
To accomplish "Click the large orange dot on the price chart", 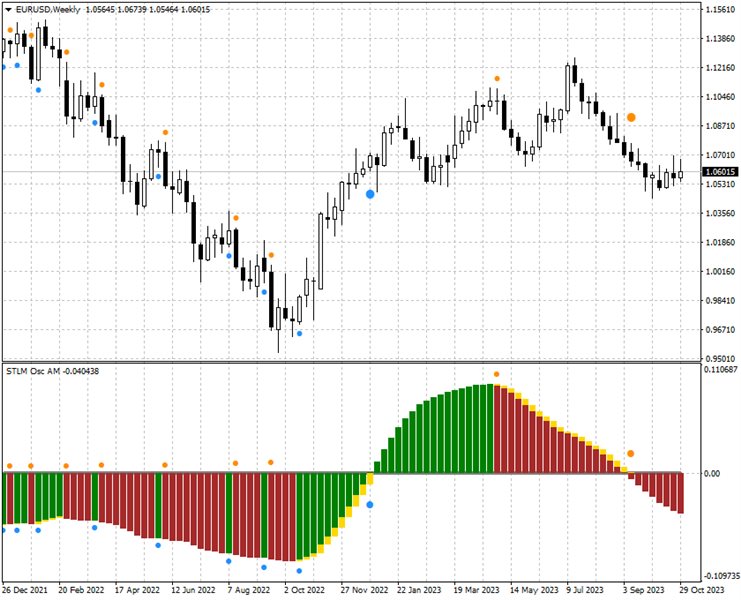I will click(x=631, y=118).
